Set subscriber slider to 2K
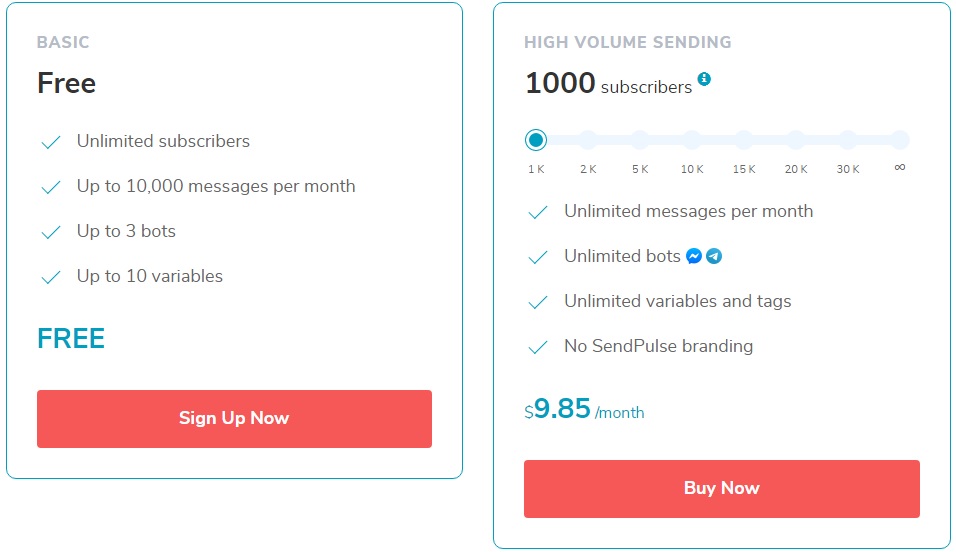Viewport: 956px width, 552px height. (x=588, y=140)
